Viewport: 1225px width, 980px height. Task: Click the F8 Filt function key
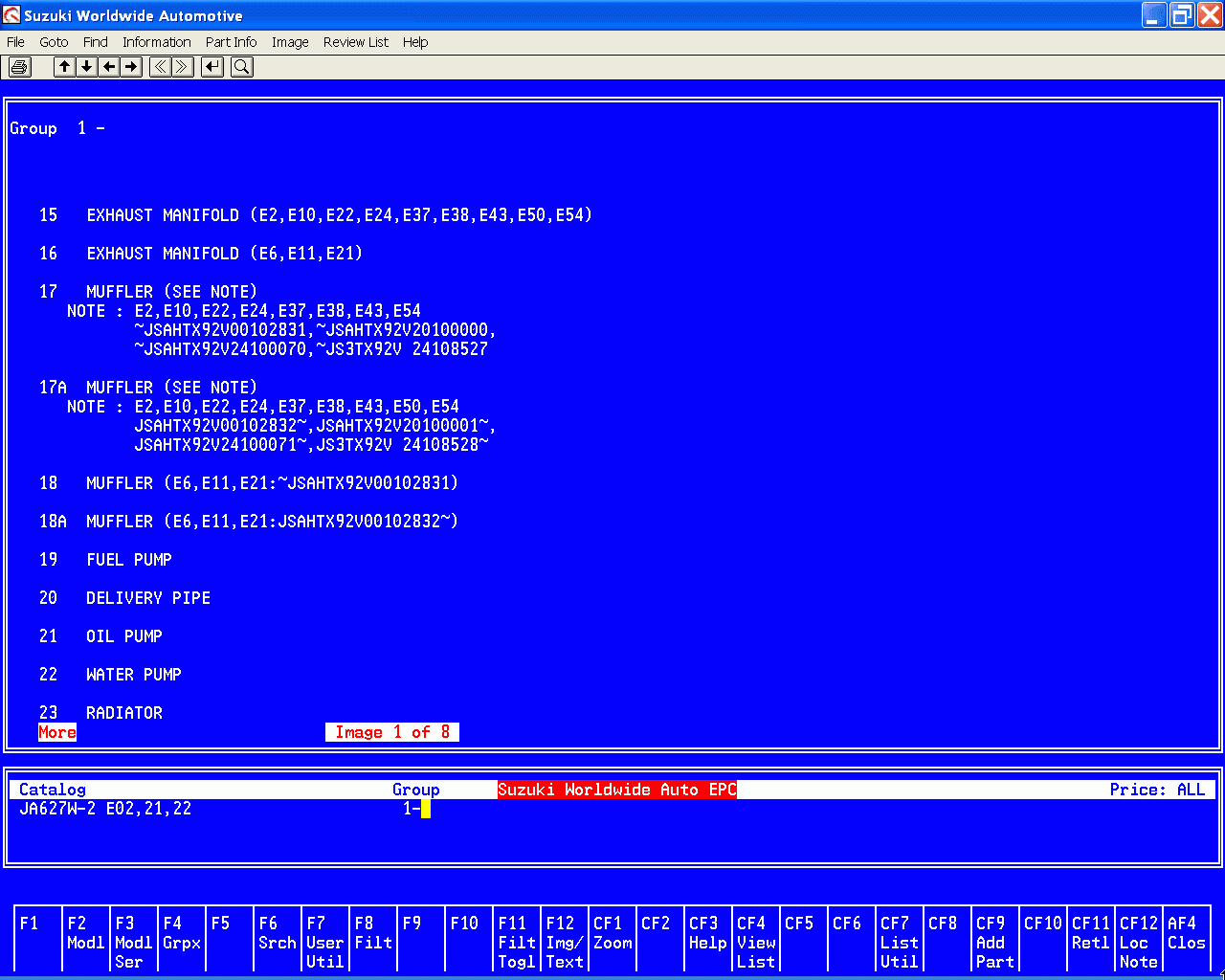tap(373, 939)
